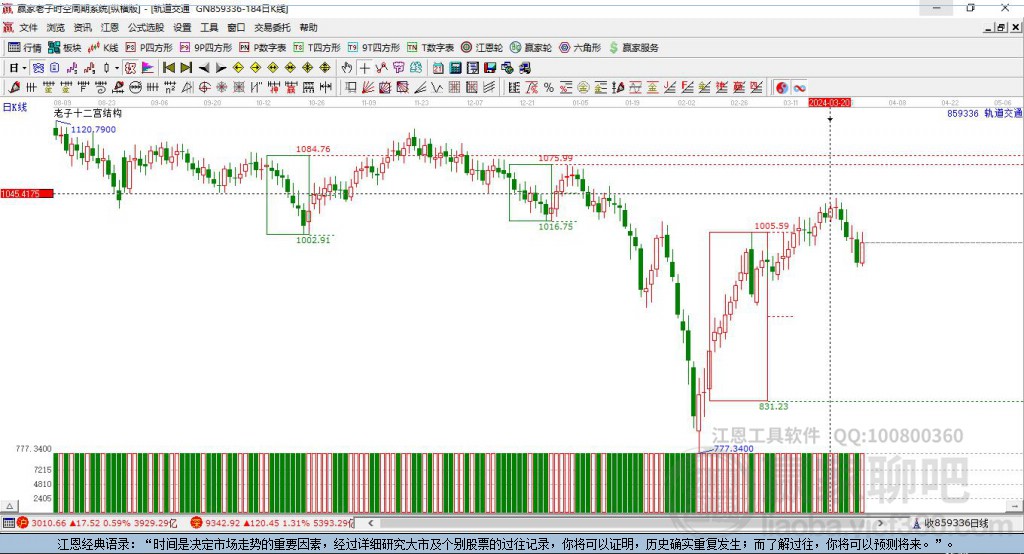Click the 1002.91 low label
This screenshot has height=554, width=1024.
(313, 240)
